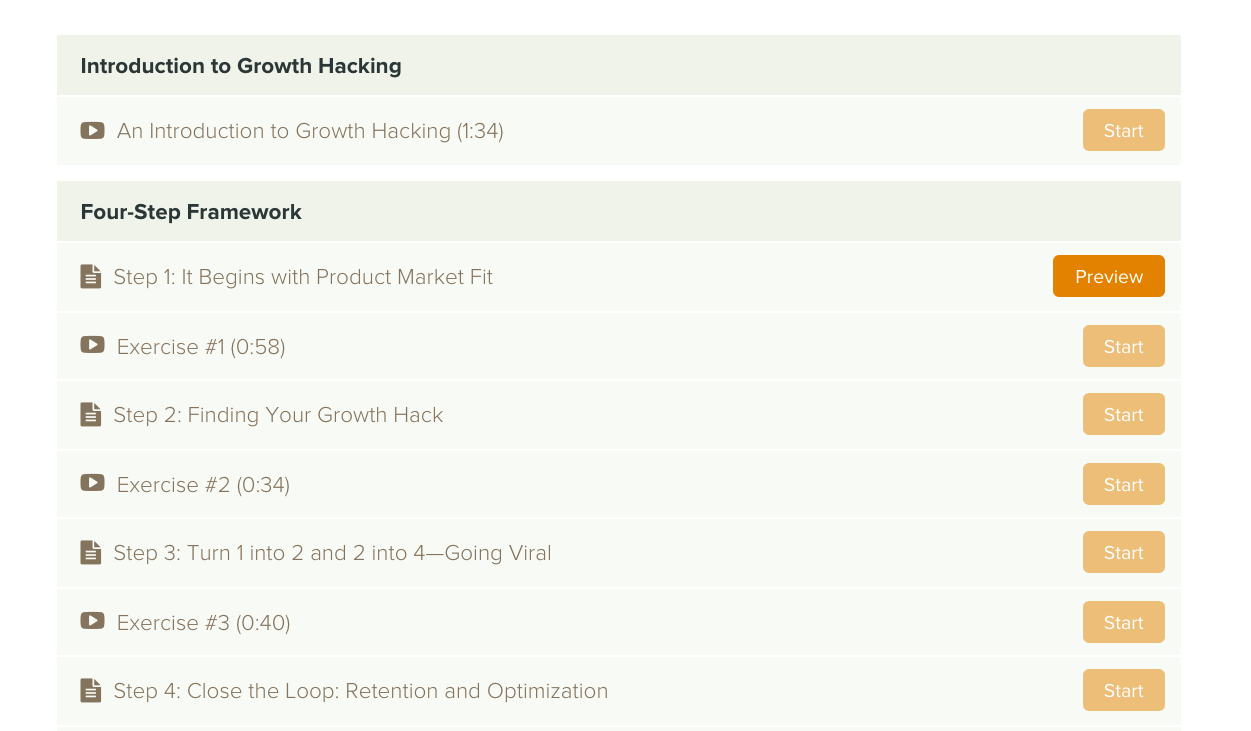
Task: Click document icon beside Step 1 lesson
Action: pyautogui.click(x=91, y=277)
